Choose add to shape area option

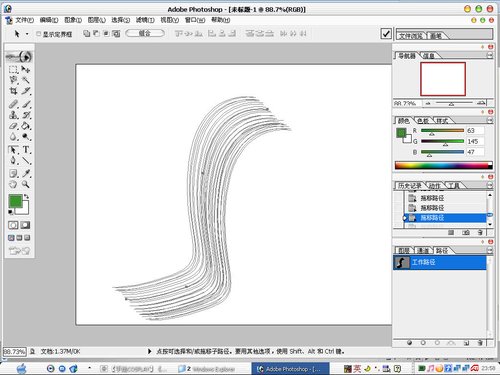(87, 33)
